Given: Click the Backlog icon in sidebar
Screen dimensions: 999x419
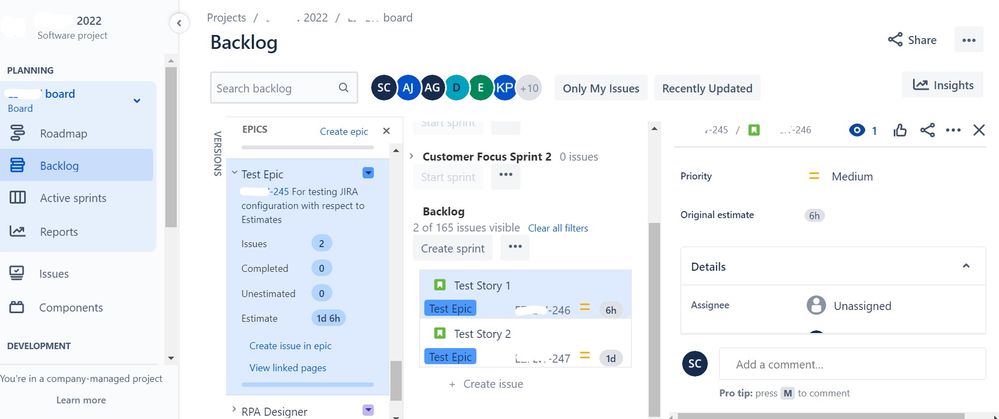Looking at the screenshot, I should (x=17, y=166).
